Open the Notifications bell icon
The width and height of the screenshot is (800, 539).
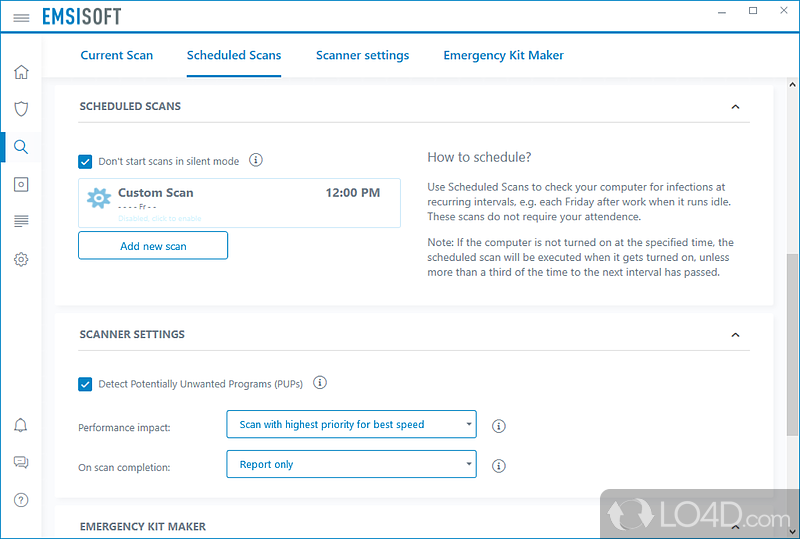21,425
